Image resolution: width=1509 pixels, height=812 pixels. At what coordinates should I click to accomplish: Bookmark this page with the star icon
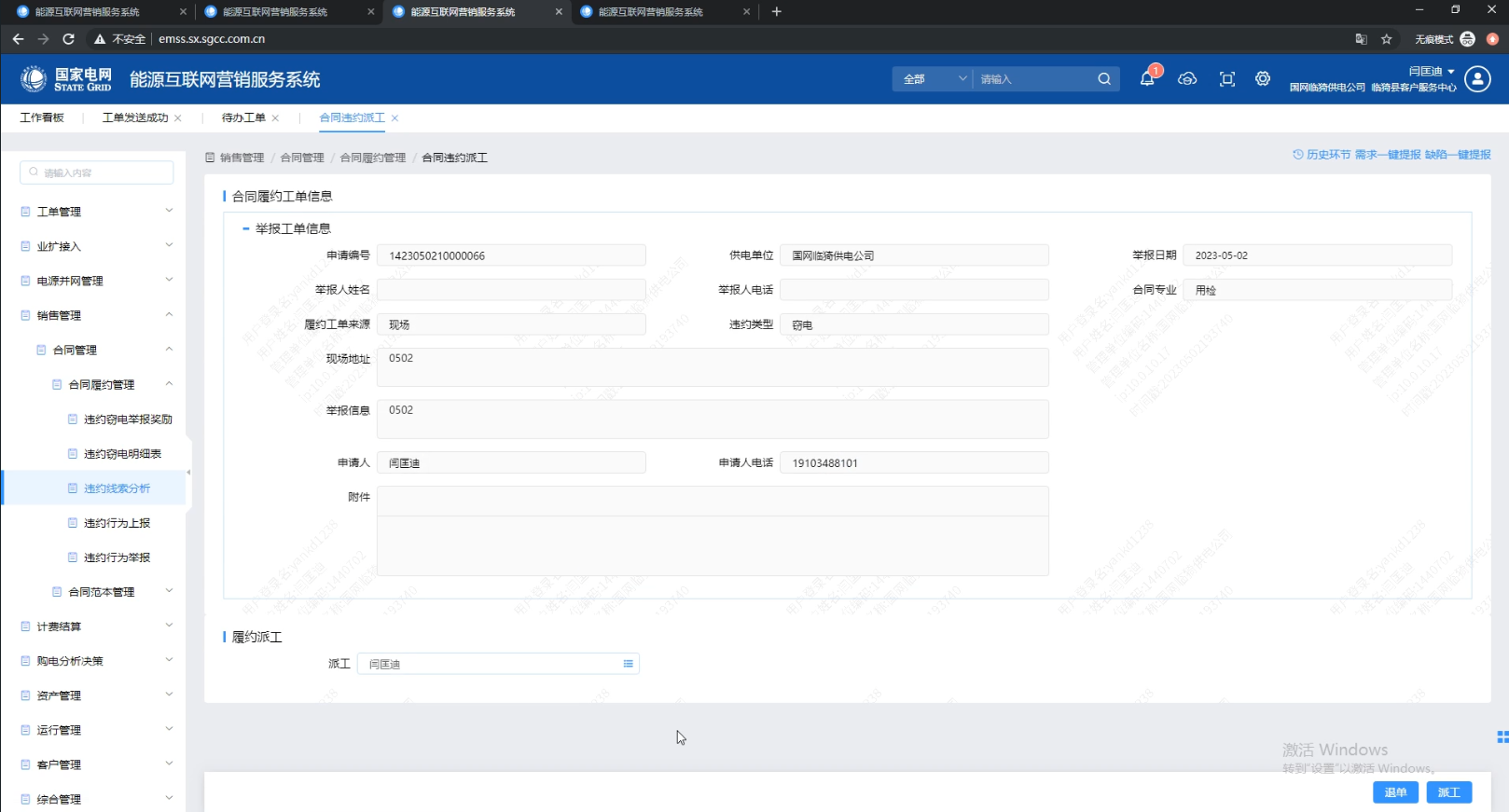pos(1387,39)
